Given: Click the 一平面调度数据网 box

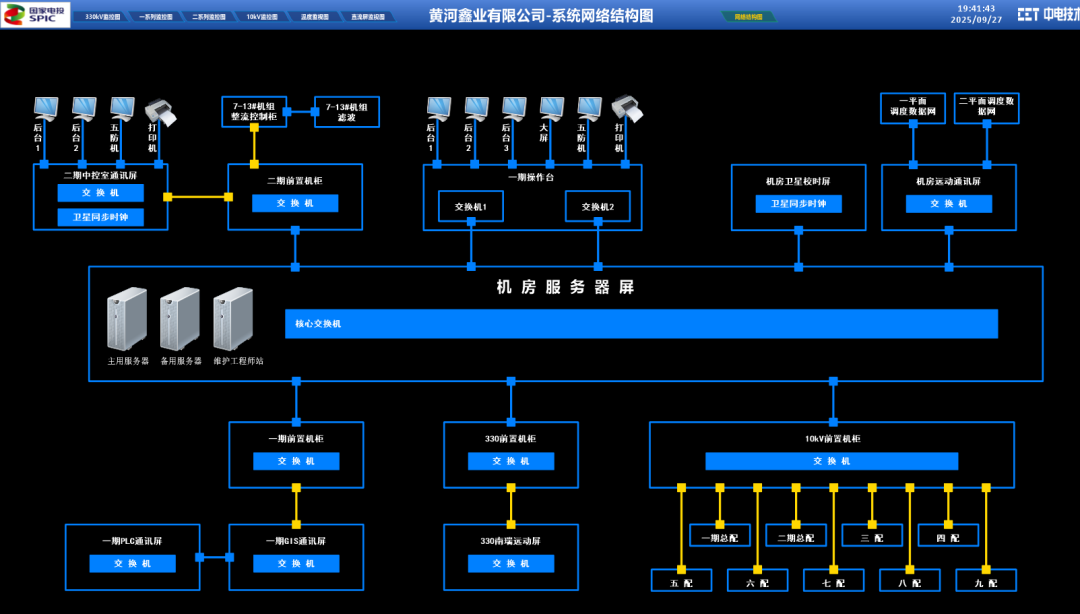Looking at the screenshot, I should coord(913,108).
